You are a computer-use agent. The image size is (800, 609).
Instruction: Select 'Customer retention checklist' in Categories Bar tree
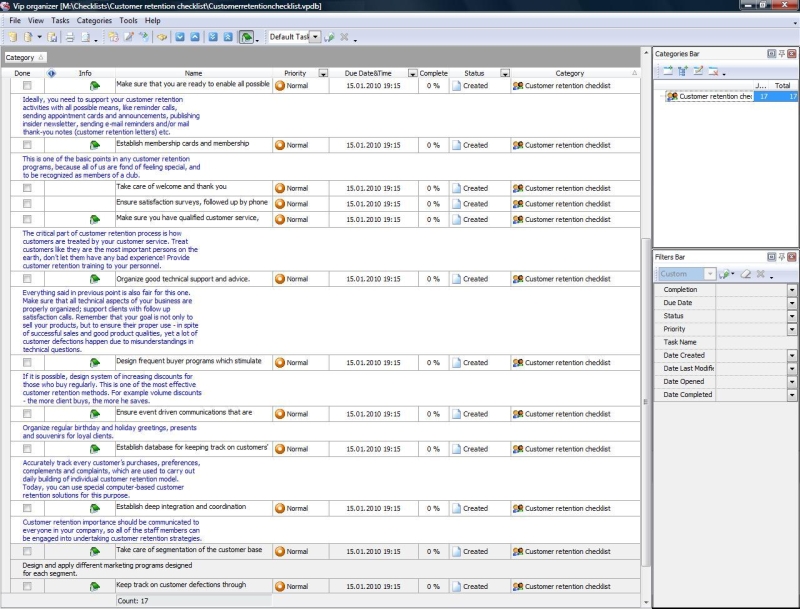714,97
